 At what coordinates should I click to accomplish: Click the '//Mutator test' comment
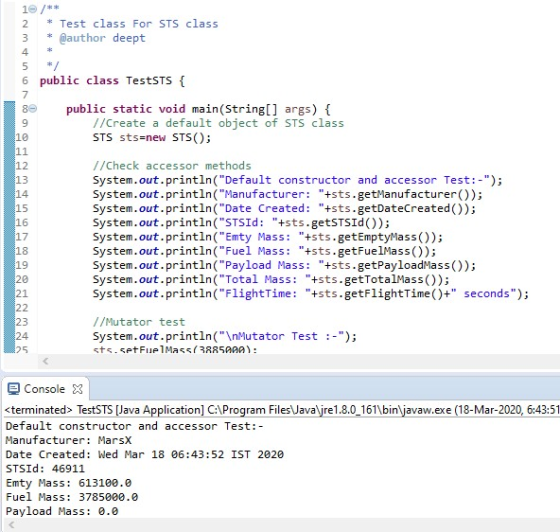139,322
